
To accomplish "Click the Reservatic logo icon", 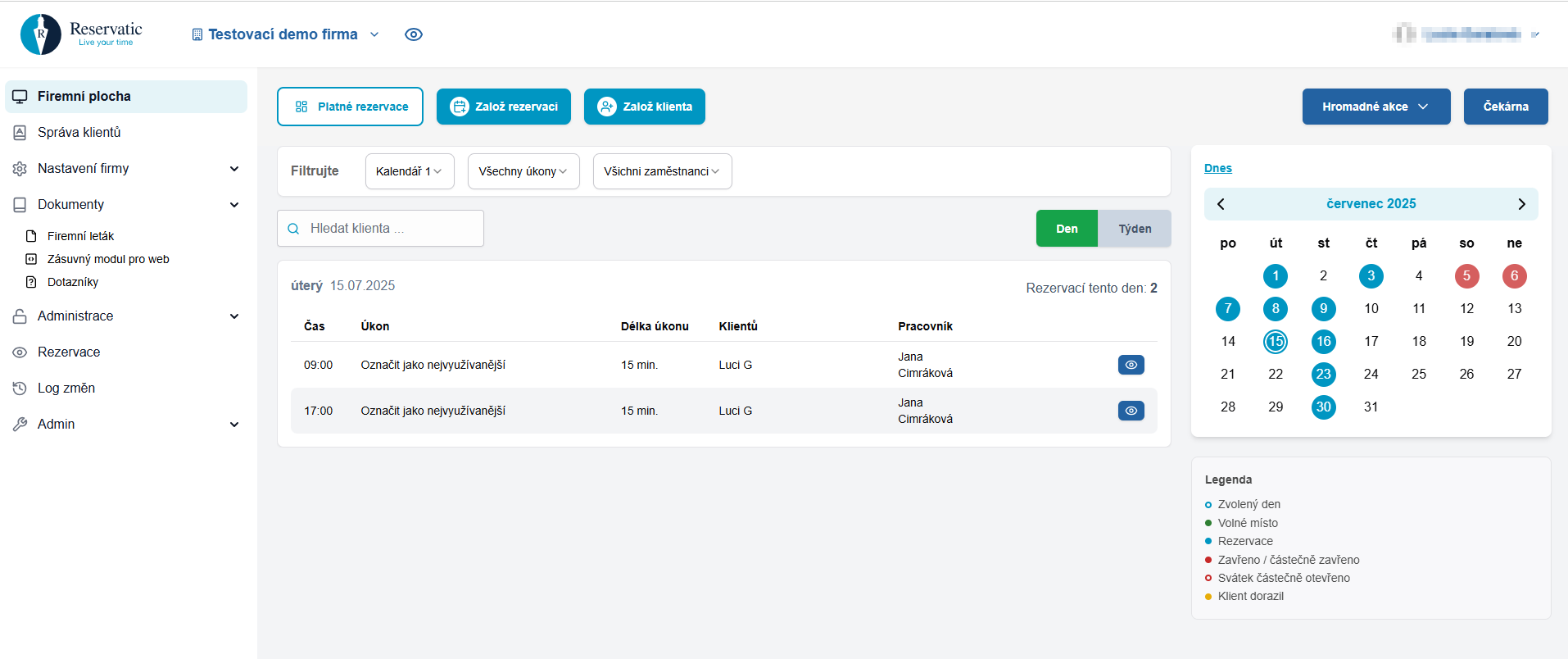I will [x=41, y=34].
